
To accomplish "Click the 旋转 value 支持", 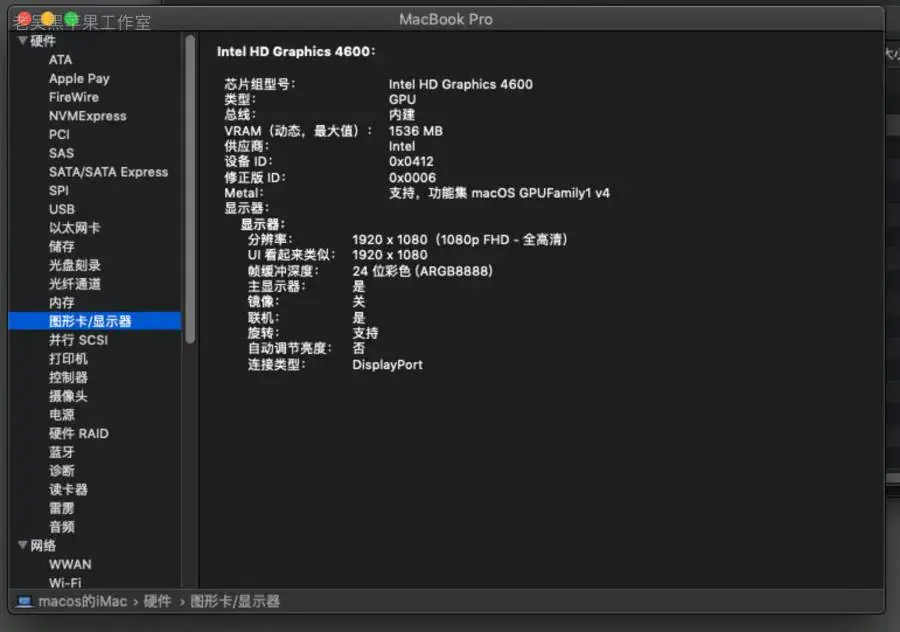I will pyautogui.click(x=365, y=333).
